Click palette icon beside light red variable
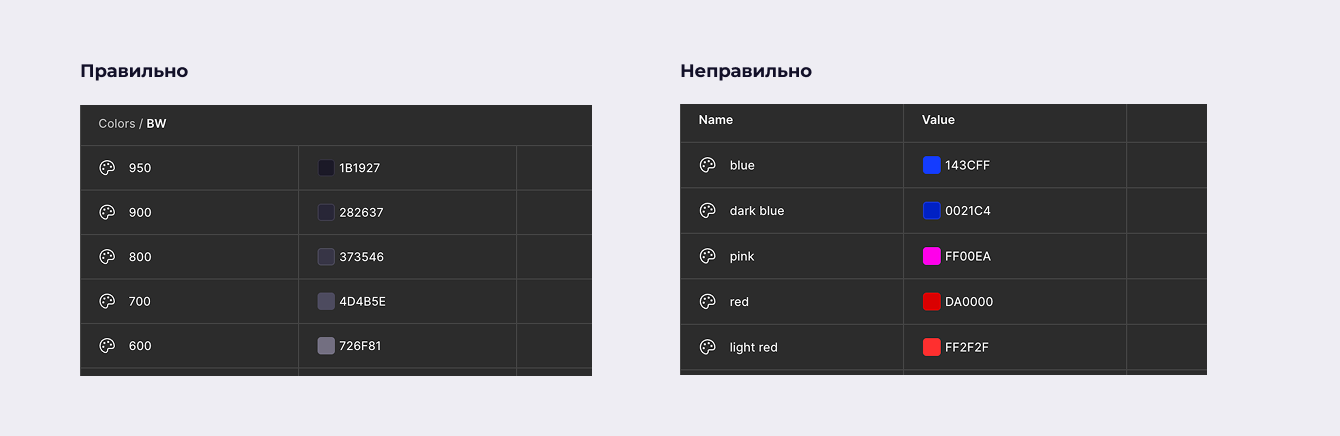This screenshot has height=436, width=1340. click(707, 347)
